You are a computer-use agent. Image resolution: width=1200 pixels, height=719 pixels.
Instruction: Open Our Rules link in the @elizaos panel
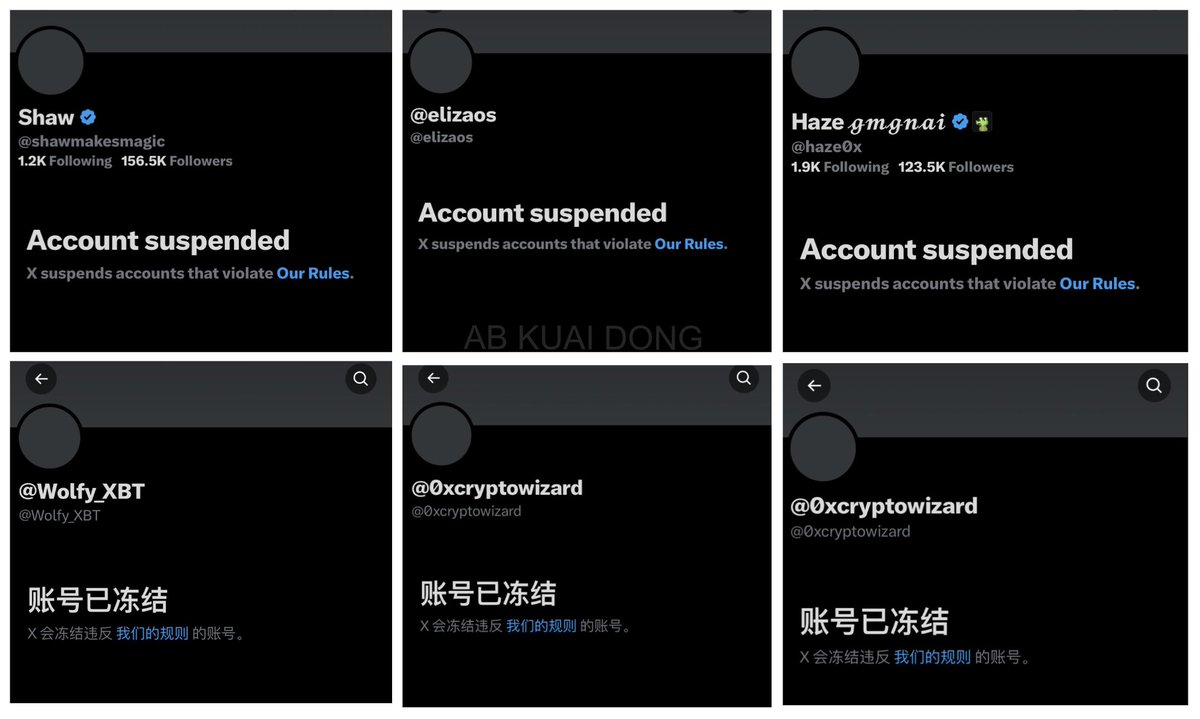(x=691, y=244)
